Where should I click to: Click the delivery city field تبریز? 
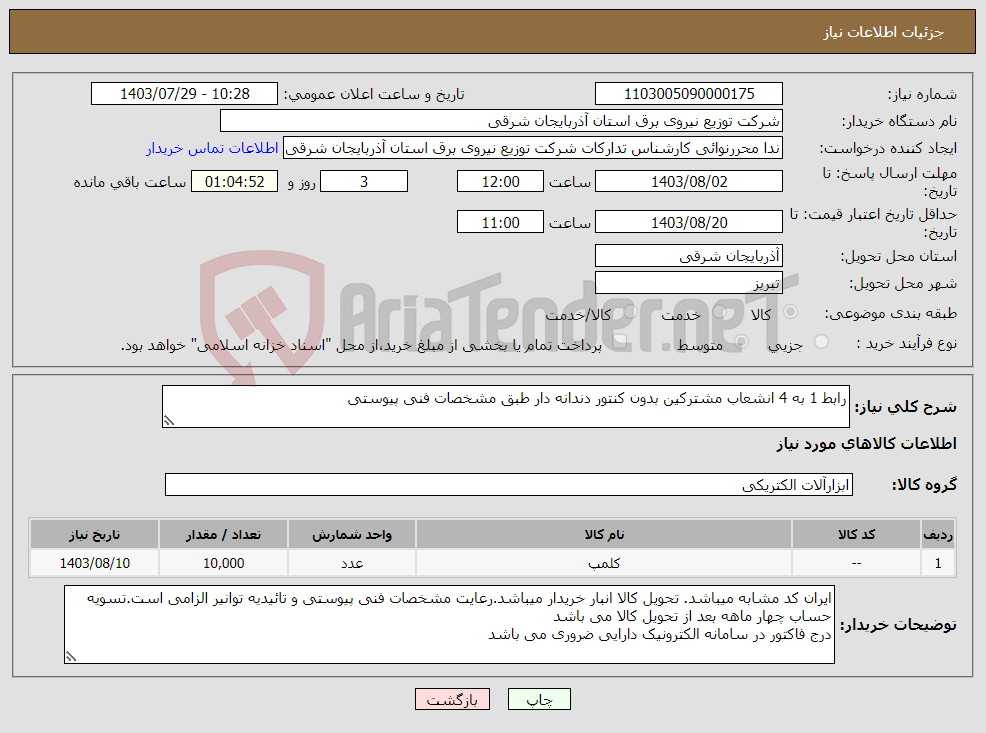689,283
